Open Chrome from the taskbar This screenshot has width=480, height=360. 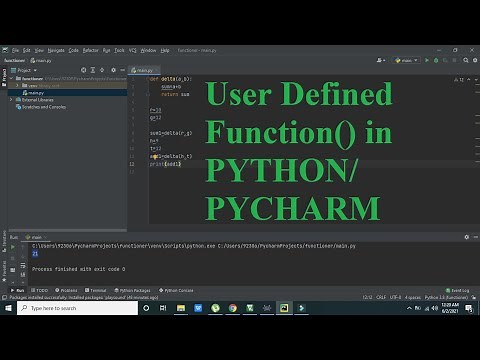point(233,308)
